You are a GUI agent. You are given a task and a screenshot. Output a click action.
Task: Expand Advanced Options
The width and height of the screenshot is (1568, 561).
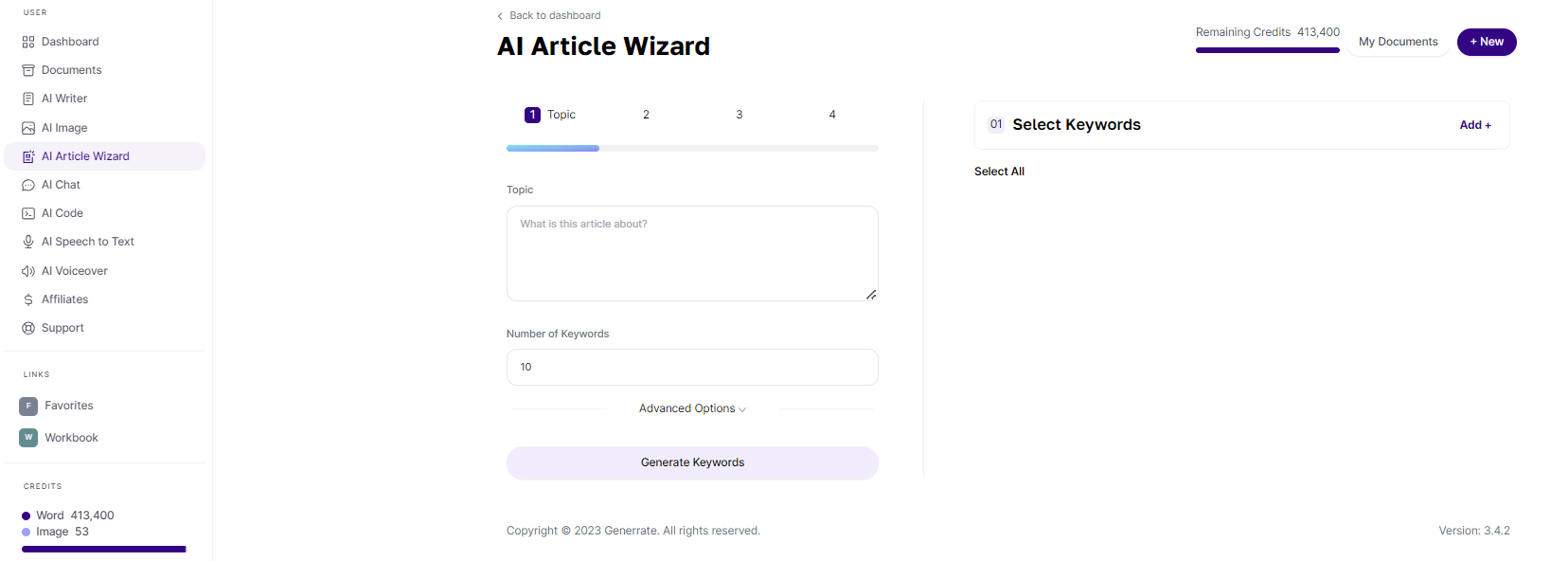tap(692, 408)
